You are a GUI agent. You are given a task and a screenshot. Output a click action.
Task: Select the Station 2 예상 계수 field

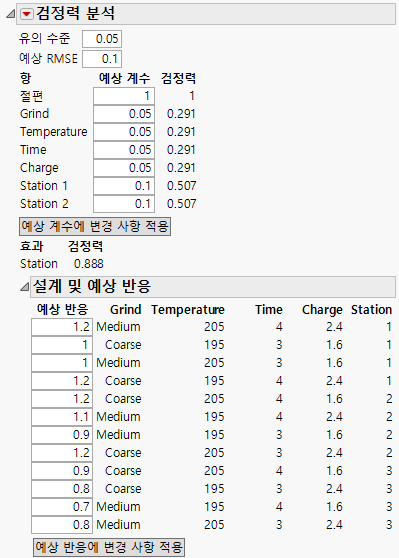(x=124, y=204)
